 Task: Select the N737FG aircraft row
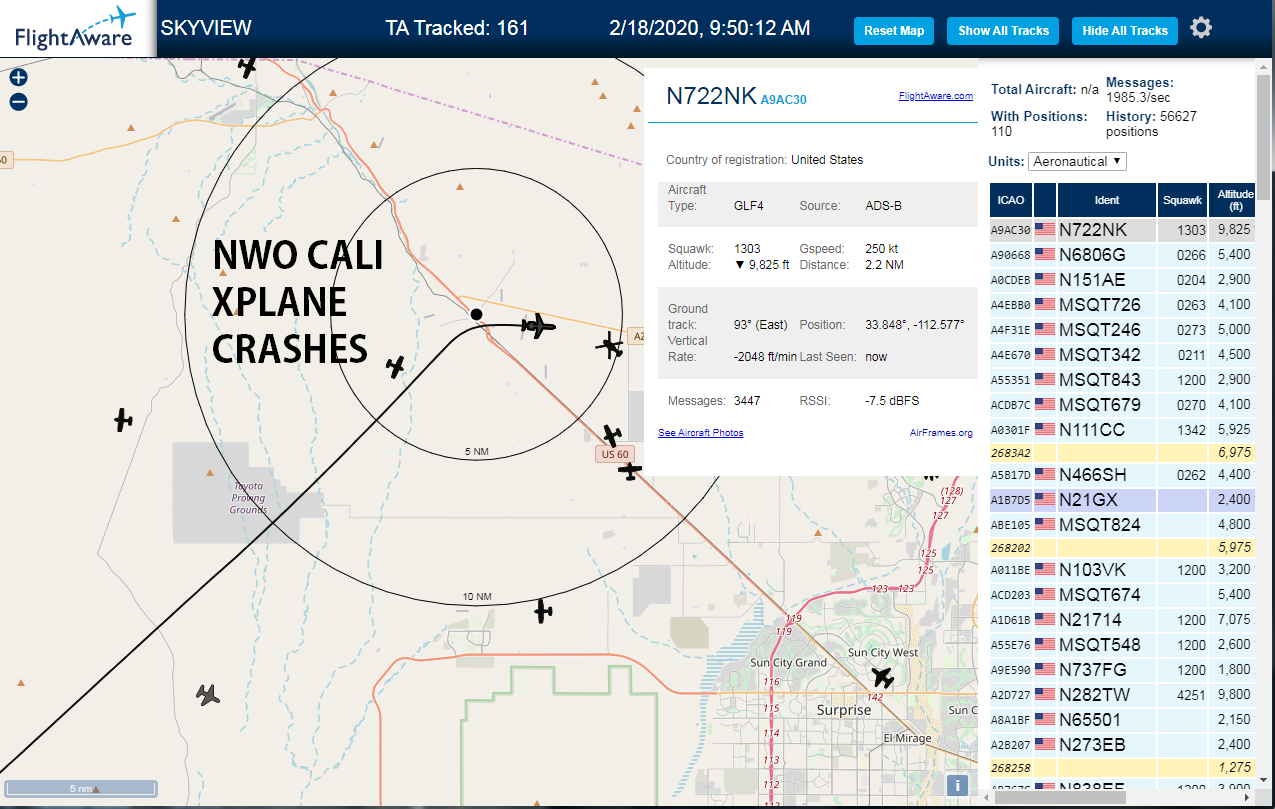(x=1122, y=670)
